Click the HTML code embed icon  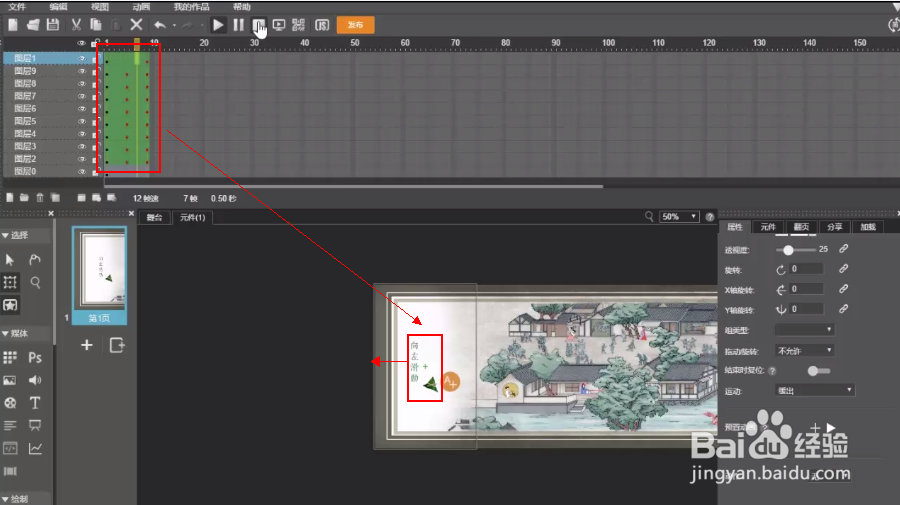[10, 448]
